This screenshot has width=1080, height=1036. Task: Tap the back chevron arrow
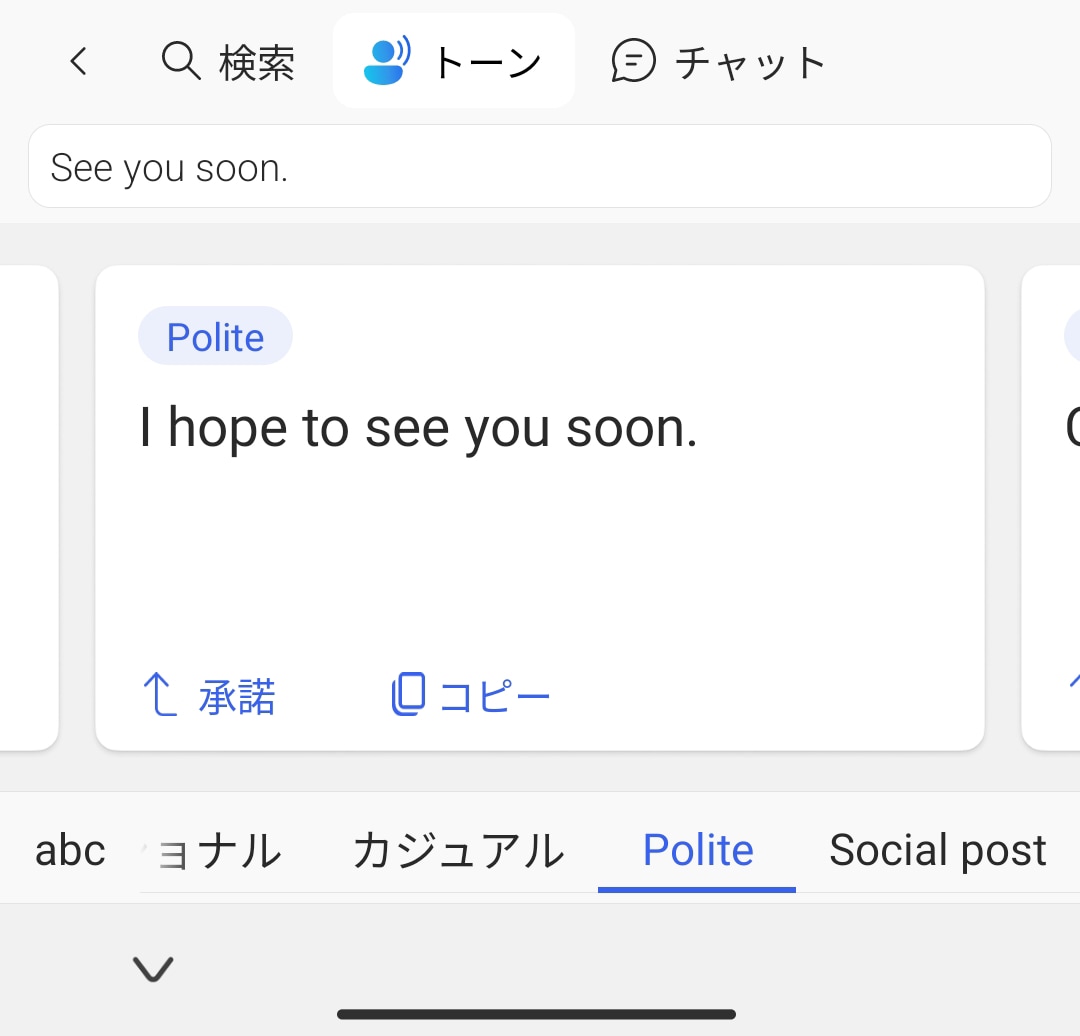tap(78, 63)
